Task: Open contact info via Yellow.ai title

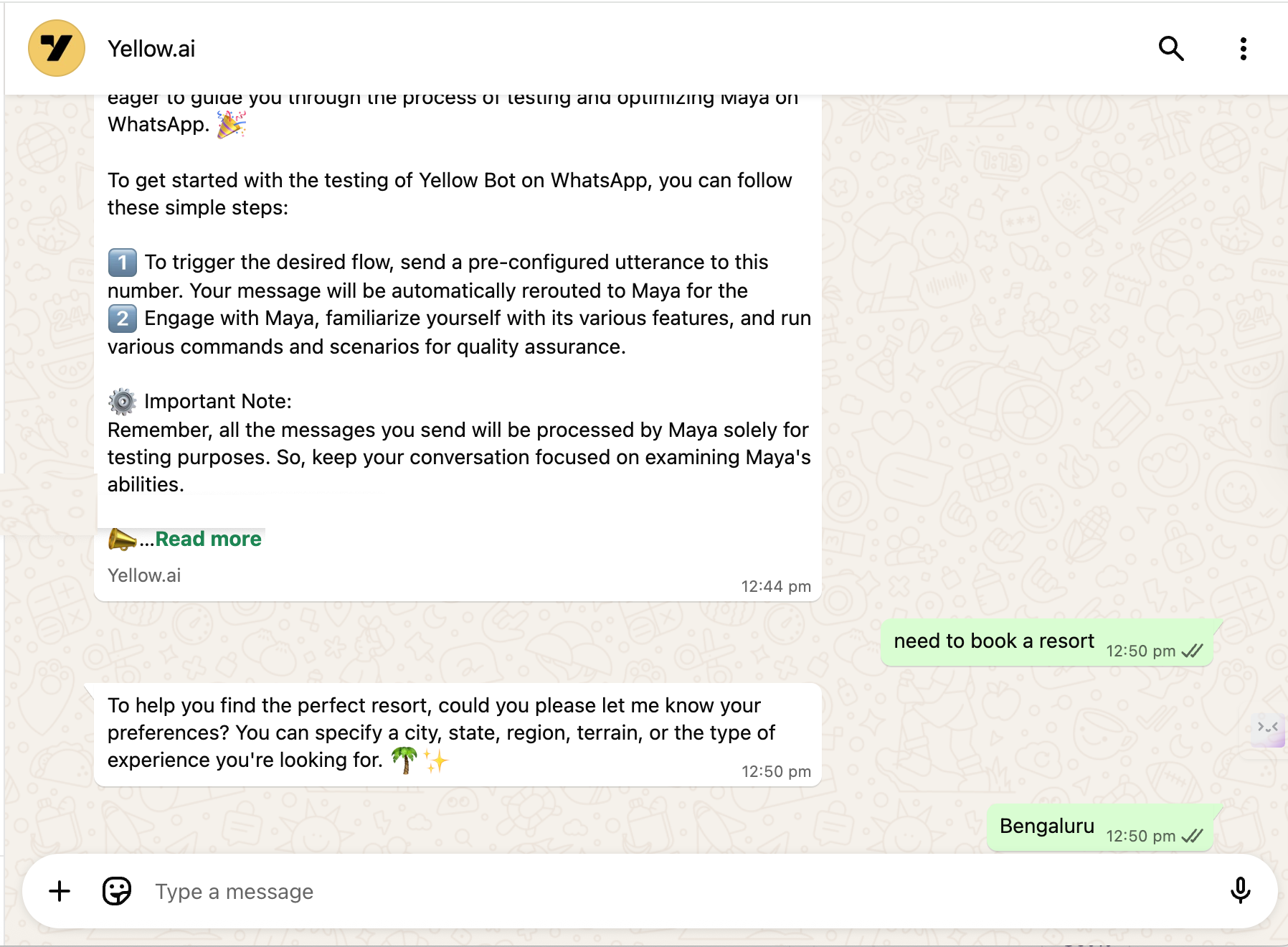Action: click(x=151, y=49)
